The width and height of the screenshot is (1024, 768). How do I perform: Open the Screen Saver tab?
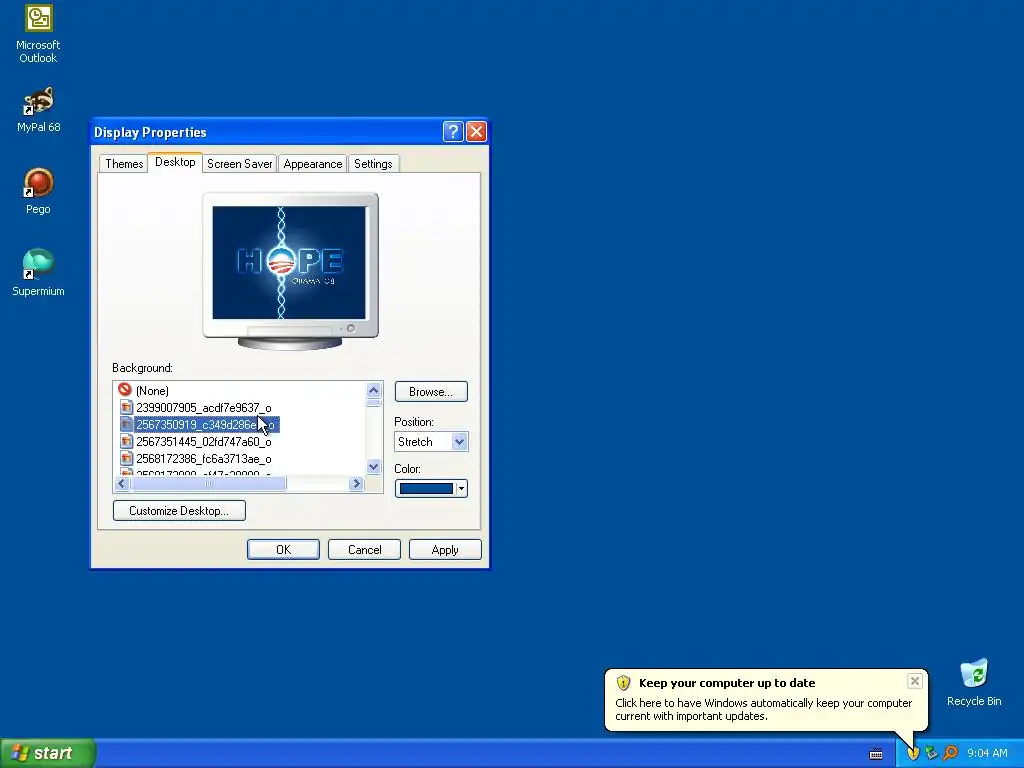coord(240,163)
